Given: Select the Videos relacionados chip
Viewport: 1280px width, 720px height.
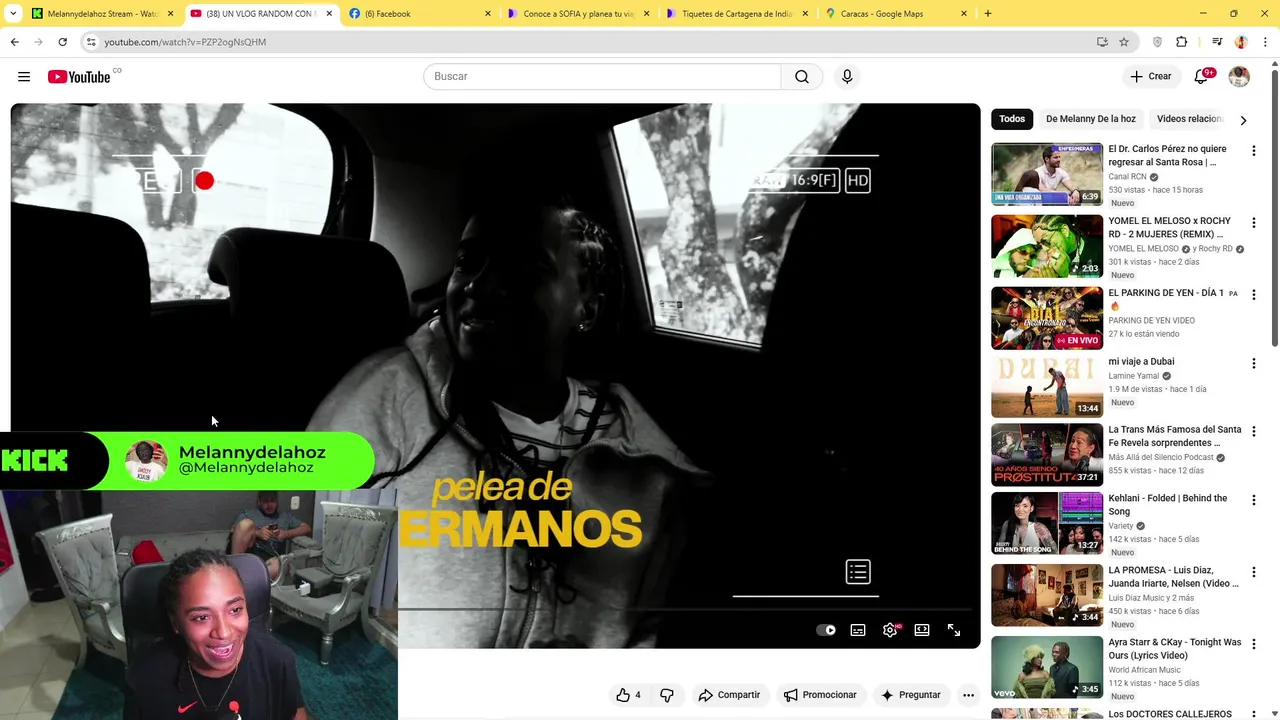Looking at the screenshot, I should pos(1189,119).
